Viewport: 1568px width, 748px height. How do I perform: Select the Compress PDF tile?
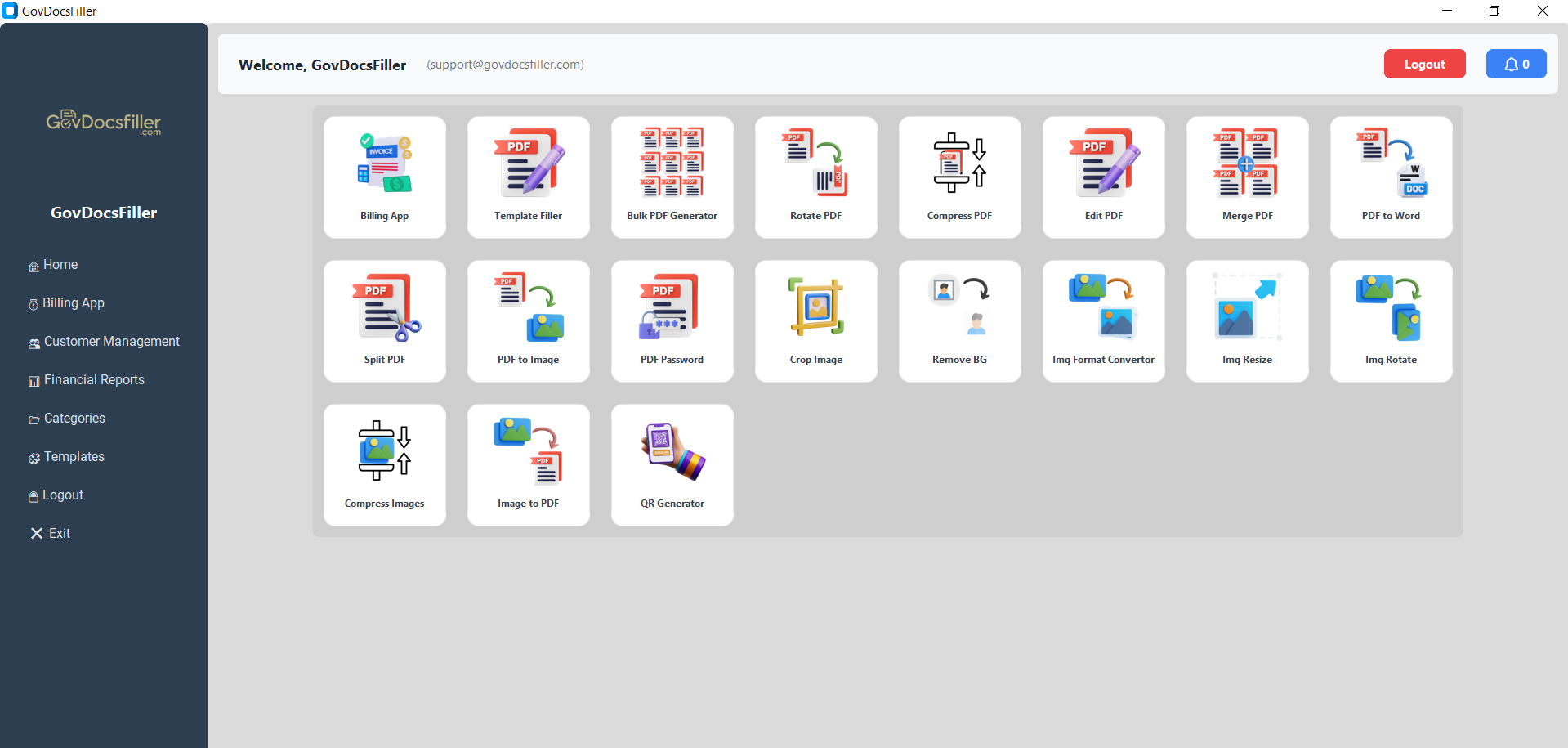[959, 177]
